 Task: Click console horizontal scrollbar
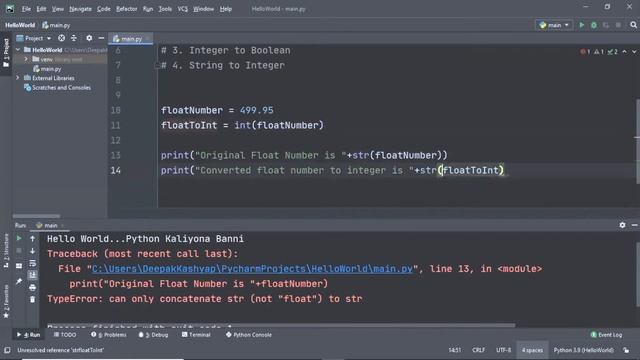click(x=281, y=326)
